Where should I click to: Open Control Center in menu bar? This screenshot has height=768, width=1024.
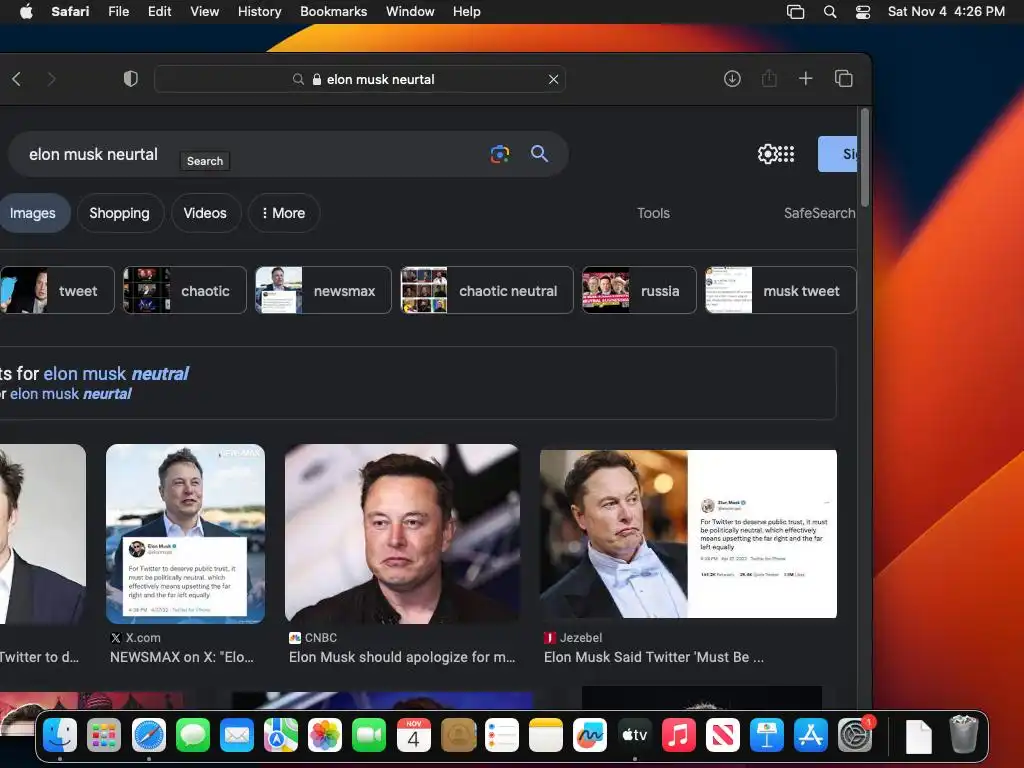[863, 12]
